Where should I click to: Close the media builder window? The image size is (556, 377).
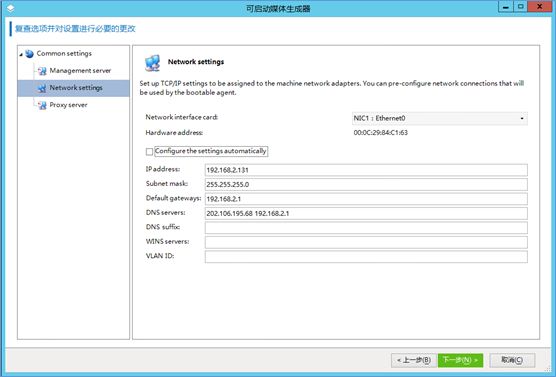(x=540, y=7)
